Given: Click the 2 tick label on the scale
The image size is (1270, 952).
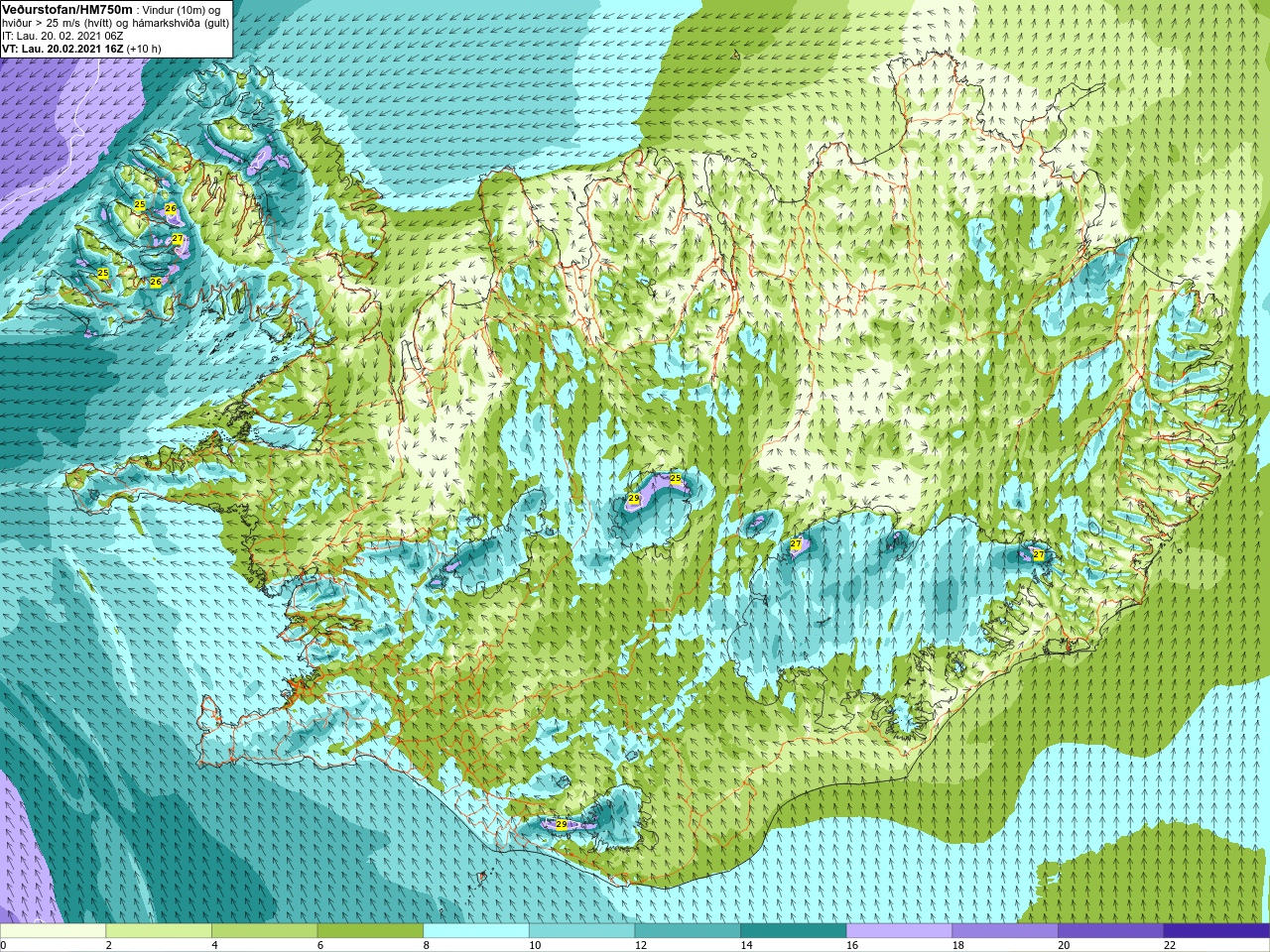Looking at the screenshot, I should [x=108, y=945].
